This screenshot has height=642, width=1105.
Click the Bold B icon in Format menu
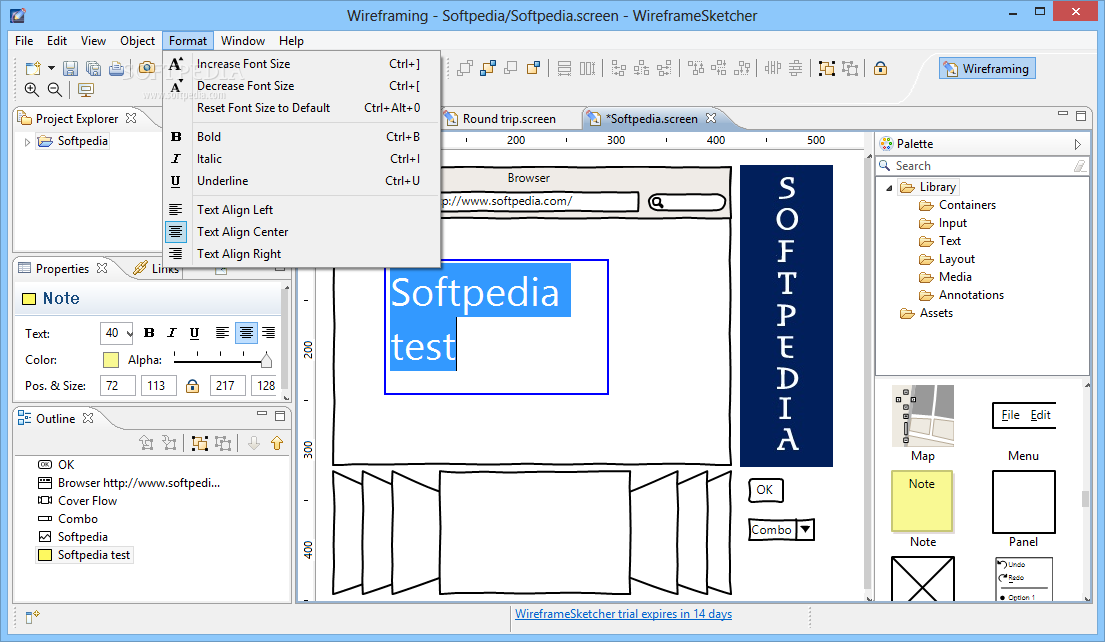coord(176,137)
